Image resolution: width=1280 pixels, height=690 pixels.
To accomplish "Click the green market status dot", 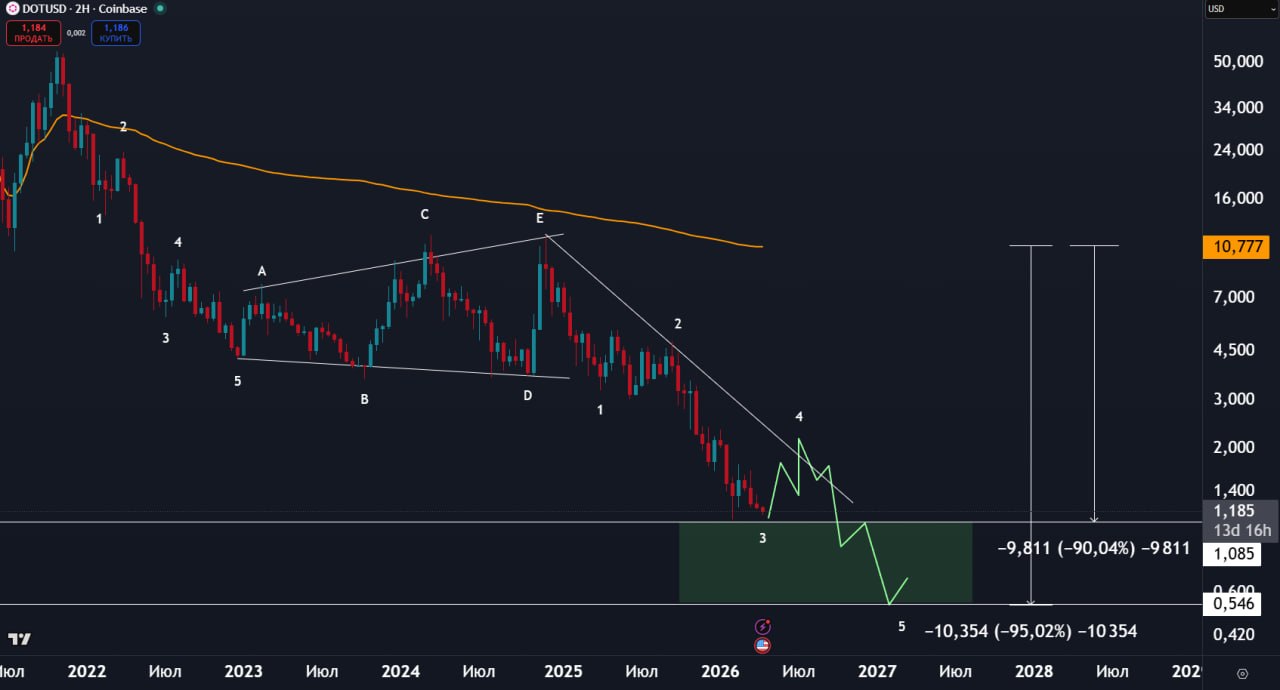I will [x=161, y=9].
